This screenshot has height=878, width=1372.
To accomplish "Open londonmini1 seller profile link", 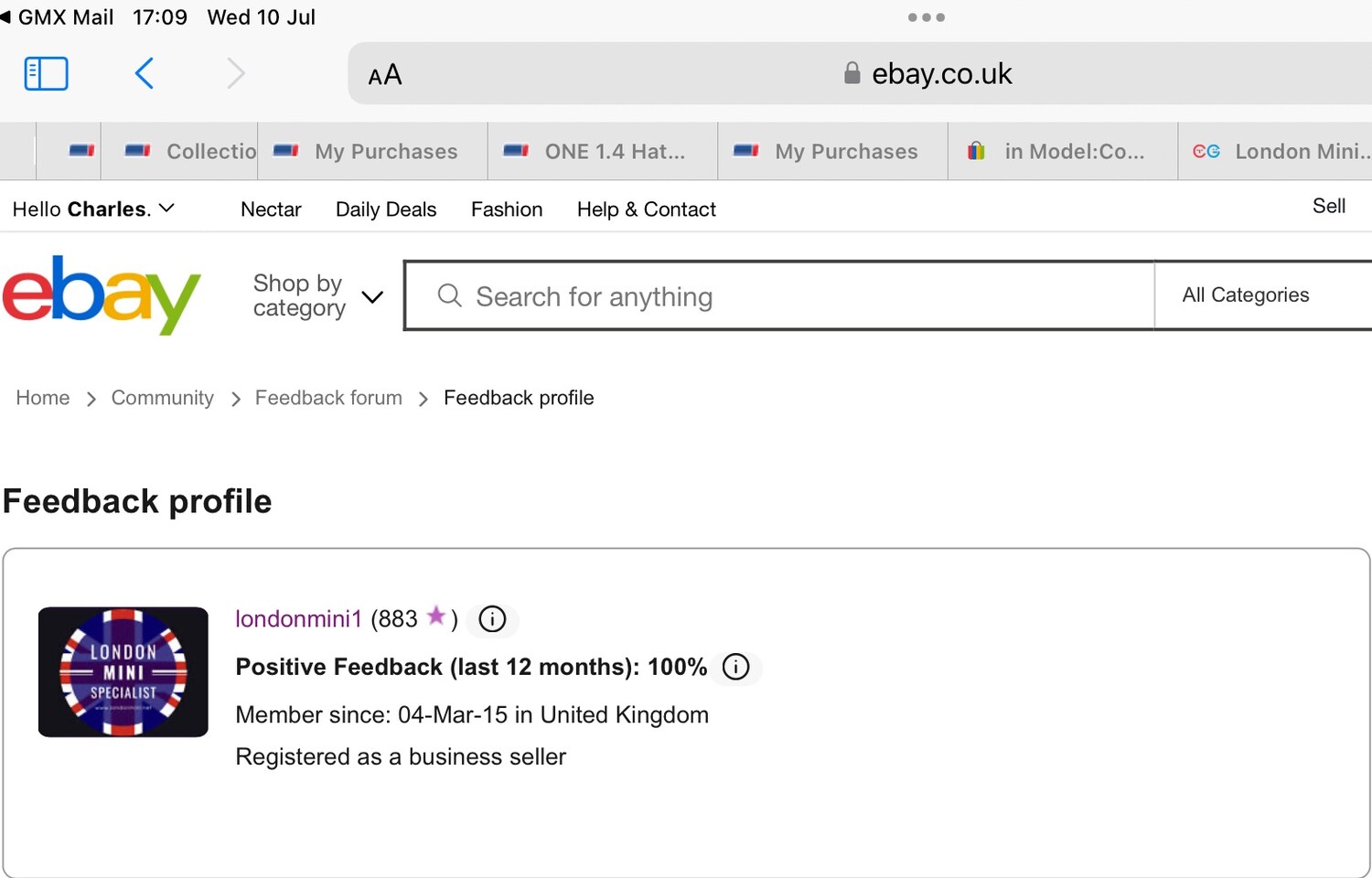I will pyautogui.click(x=298, y=619).
